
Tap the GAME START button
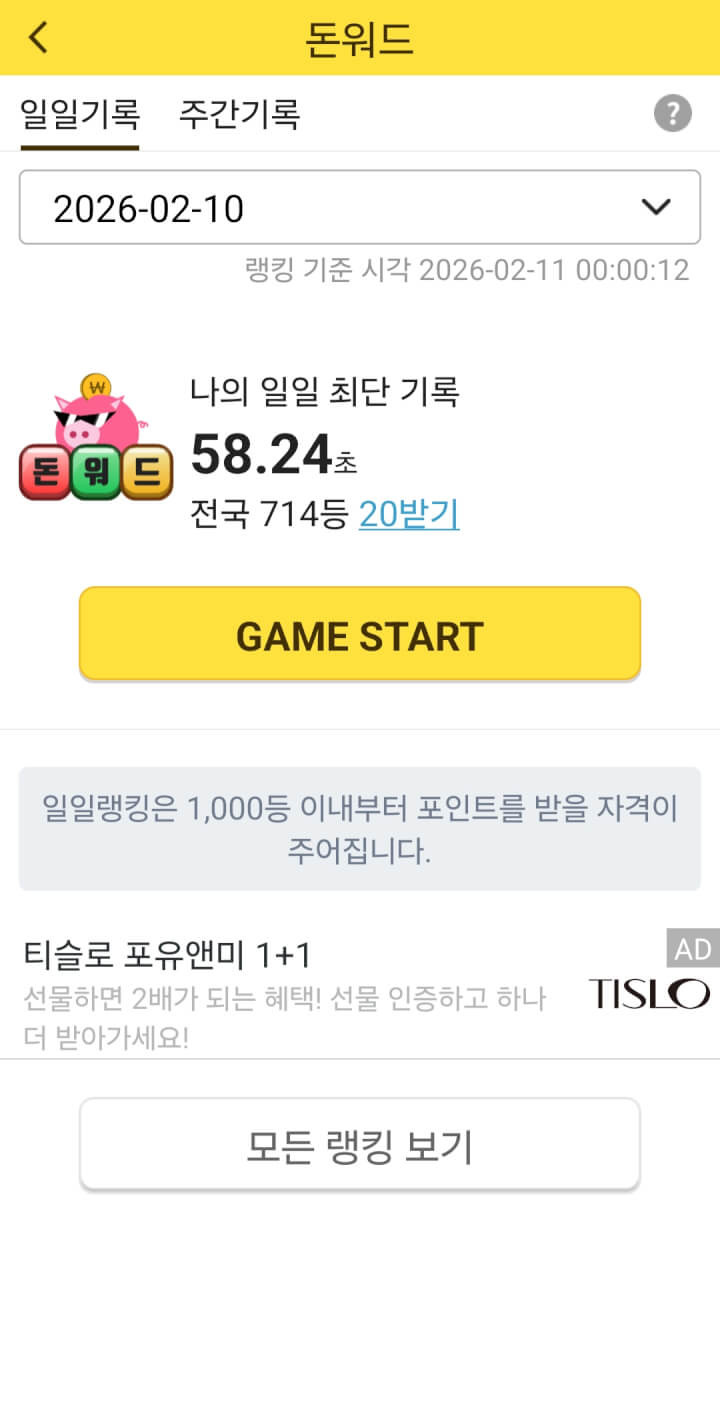(360, 634)
